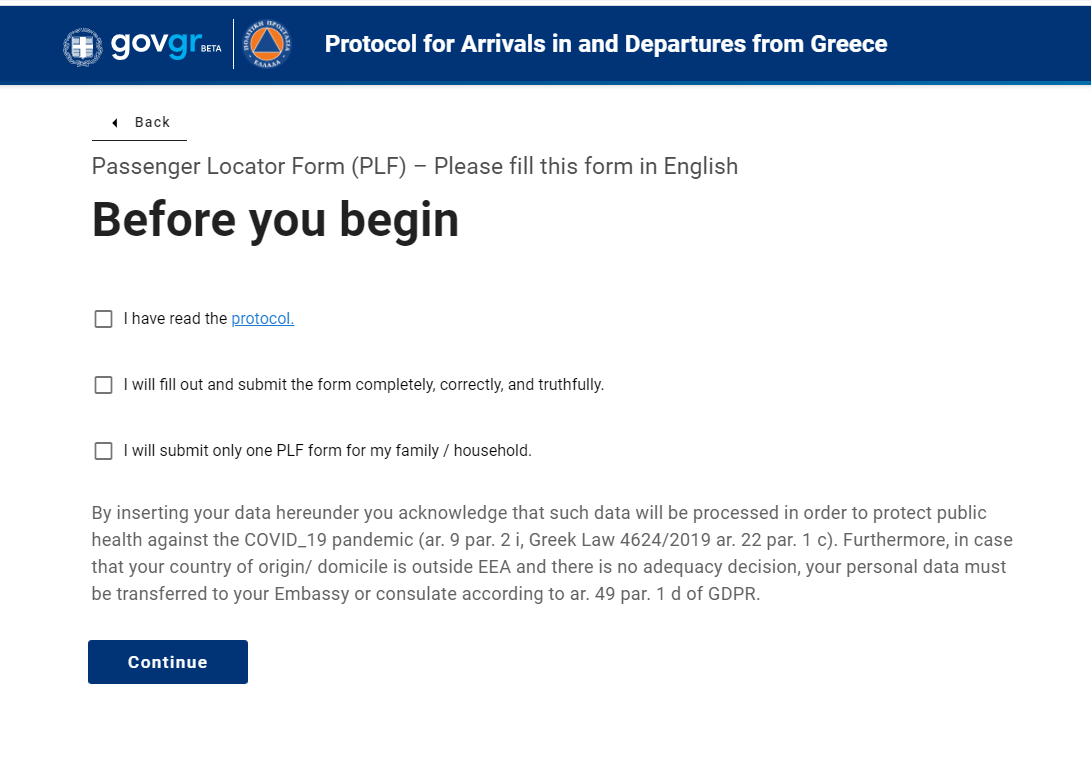Tick the 'I have read the protocol' checkbox

pos(103,319)
